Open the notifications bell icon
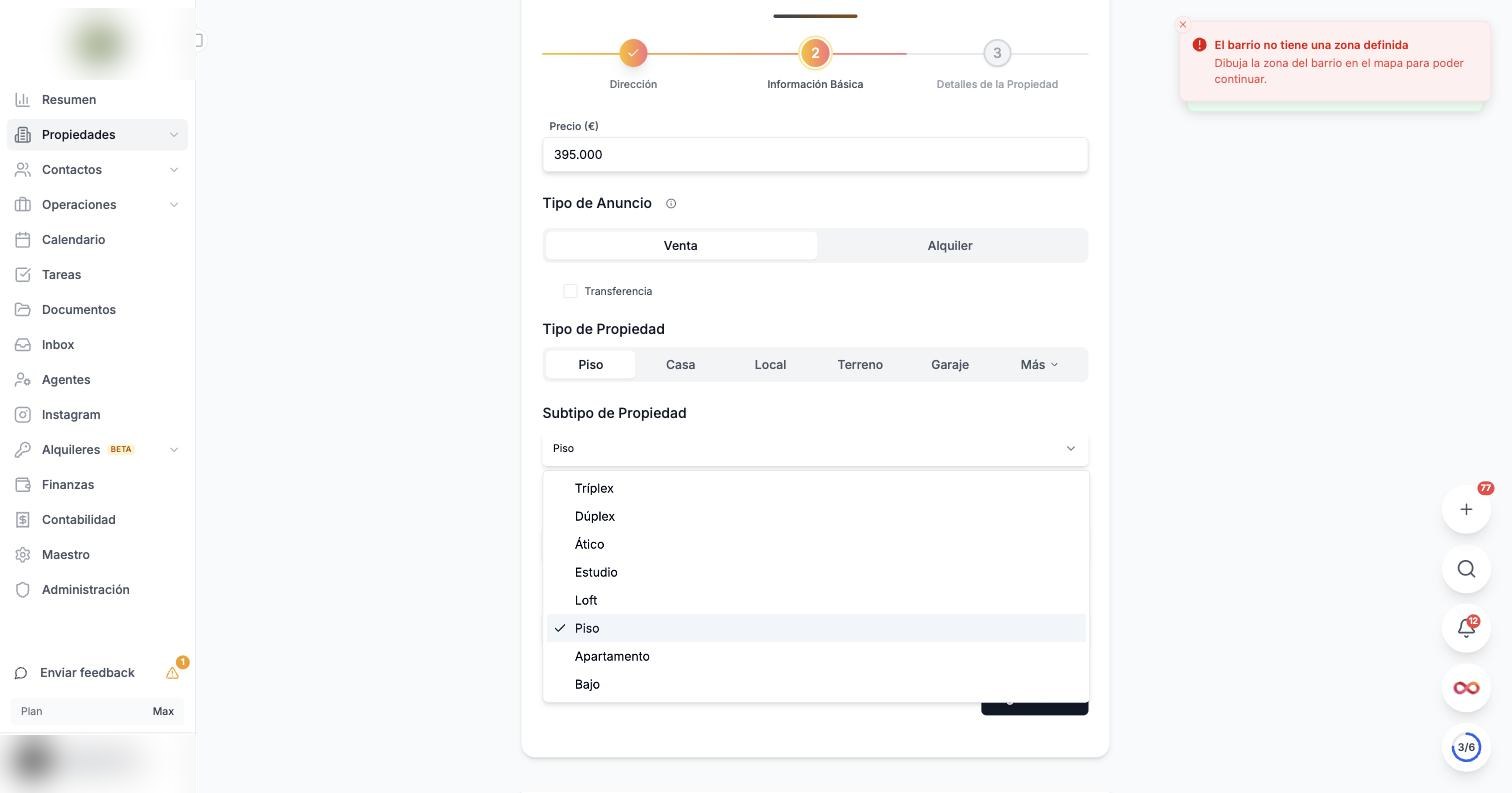The width and height of the screenshot is (1512, 793). click(x=1466, y=628)
